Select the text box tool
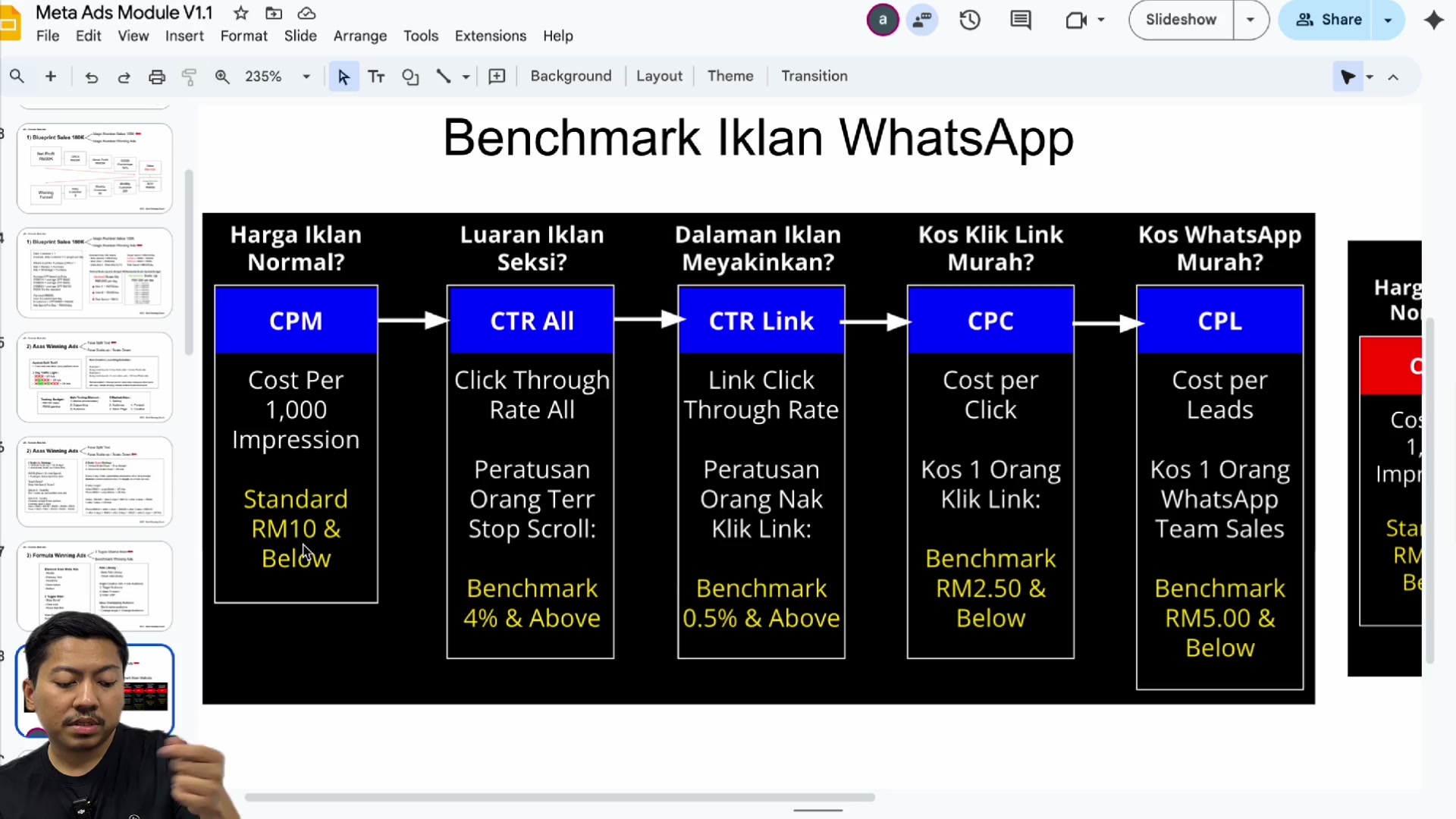 click(x=376, y=77)
